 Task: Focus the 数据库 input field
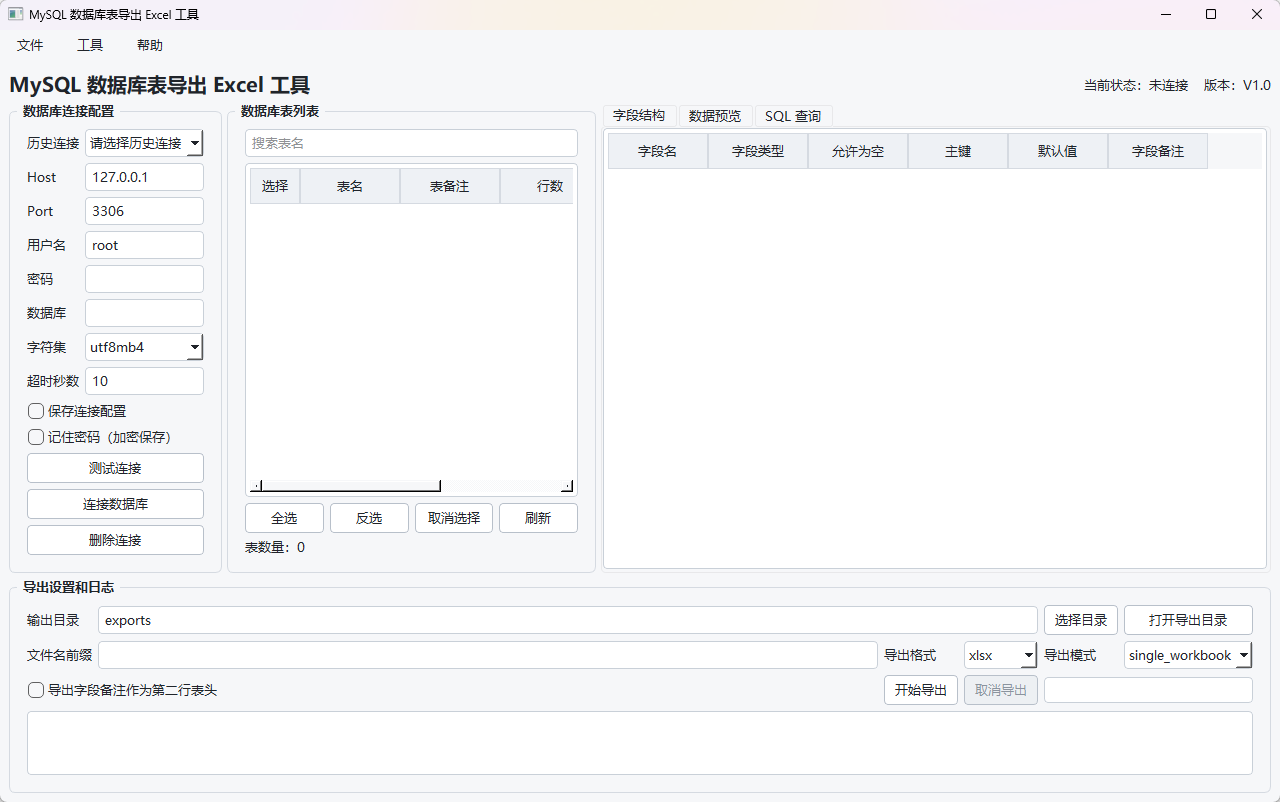pos(144,313)
